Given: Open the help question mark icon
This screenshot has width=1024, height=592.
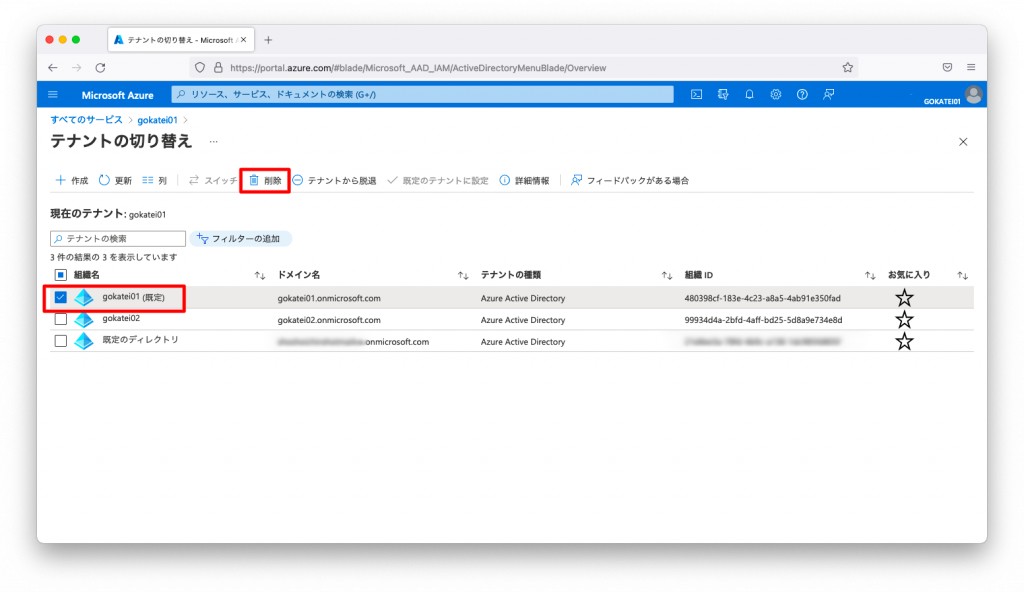Looking at the screenshot, I should 802,94.
